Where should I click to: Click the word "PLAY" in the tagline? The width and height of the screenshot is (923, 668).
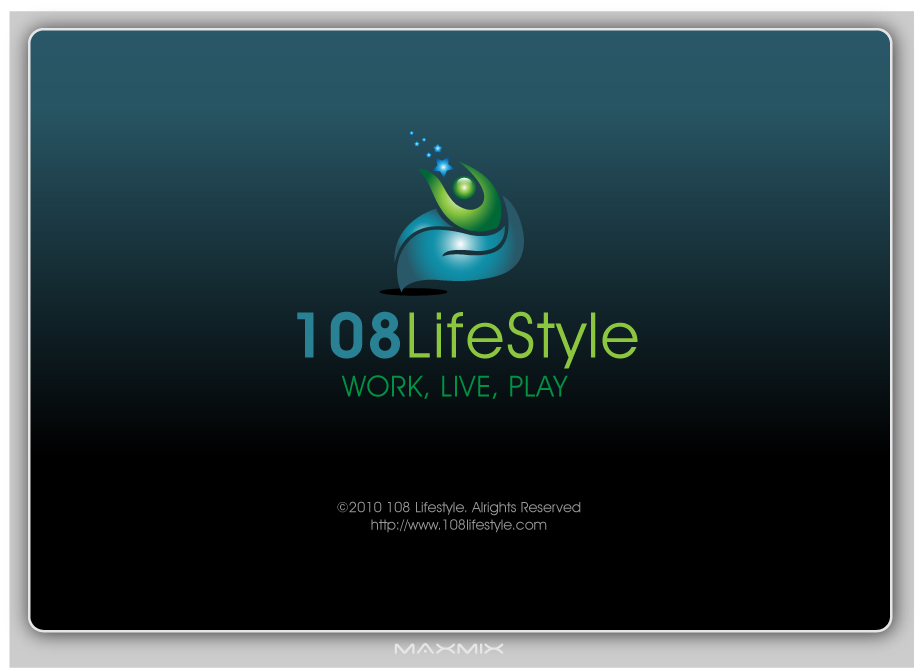pos(538,387)
